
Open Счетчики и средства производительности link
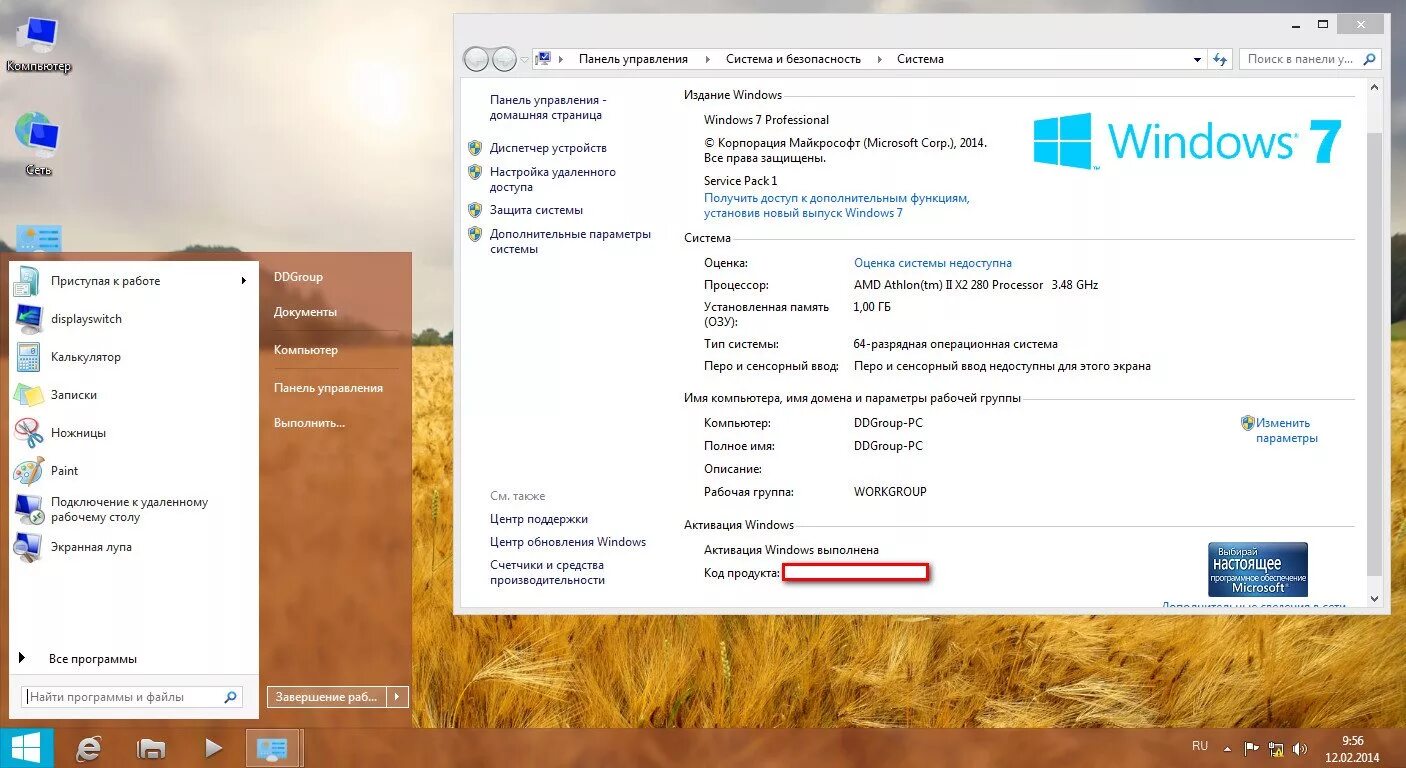(547, 572)
